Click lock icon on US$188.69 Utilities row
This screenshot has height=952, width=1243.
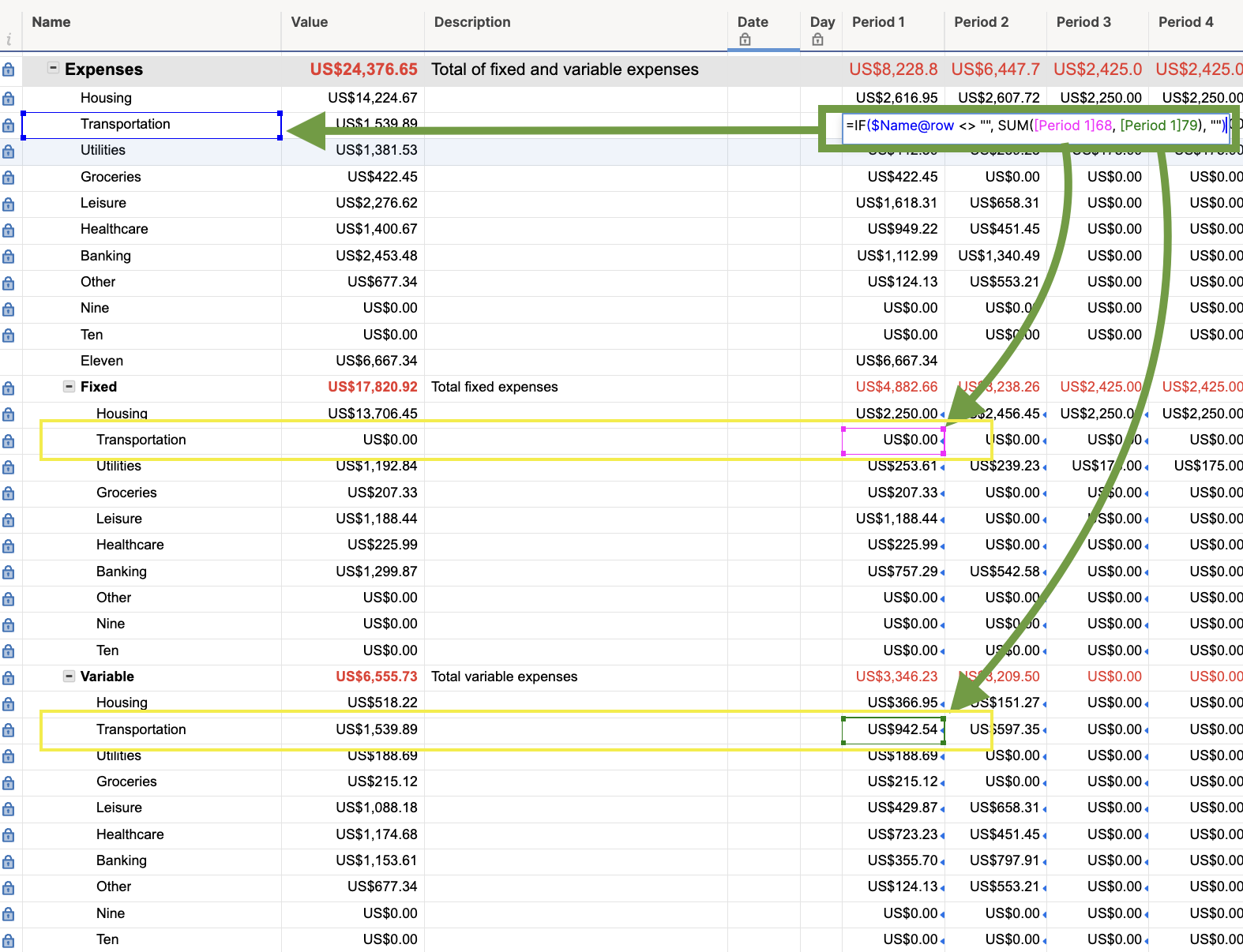point(8,757)
